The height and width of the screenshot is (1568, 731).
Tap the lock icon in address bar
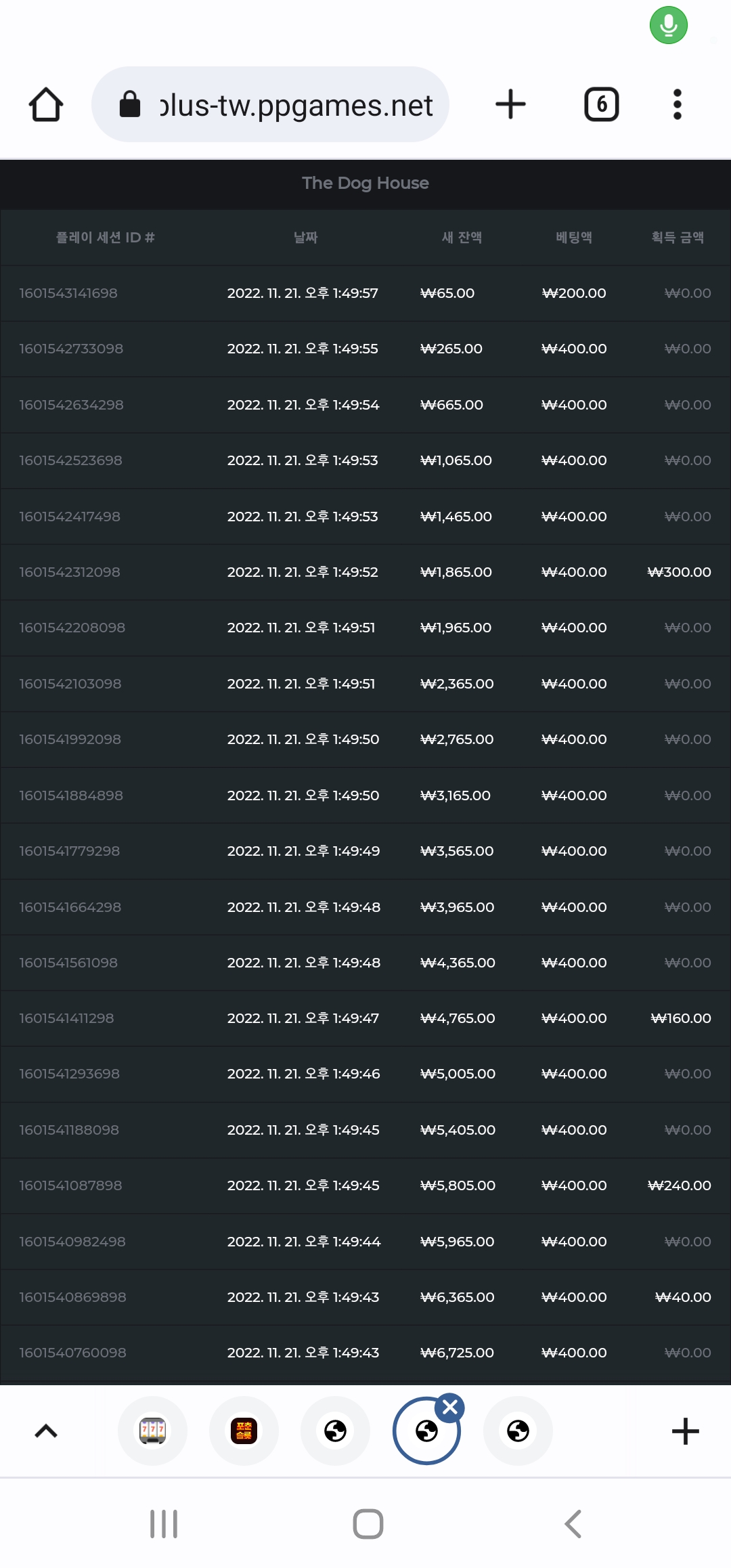[x=130, y=104]
